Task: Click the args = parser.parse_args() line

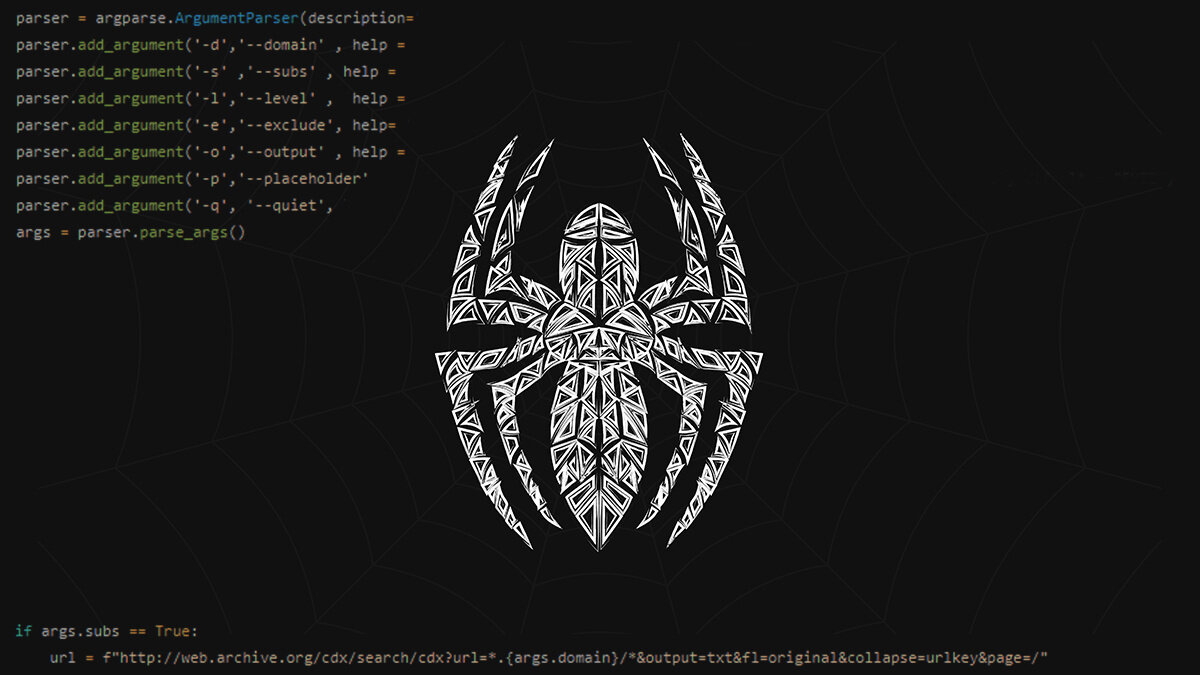Action: click(131, 232)
